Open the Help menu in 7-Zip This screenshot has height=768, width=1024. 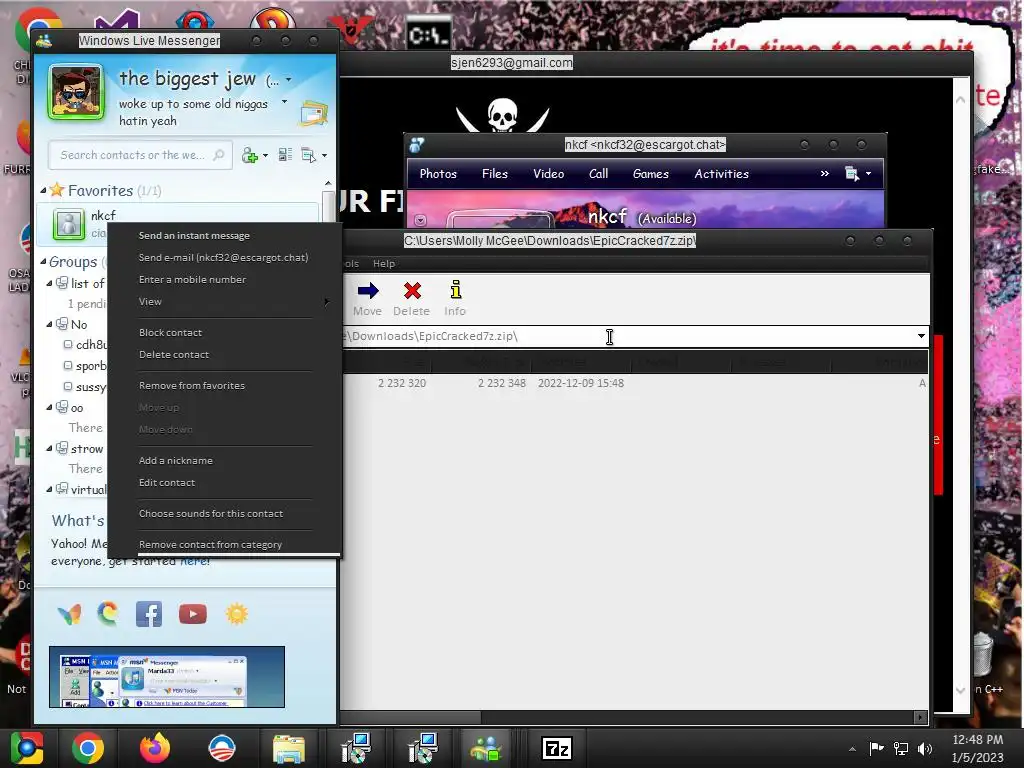pyautogui.click(x=384, y=264)
